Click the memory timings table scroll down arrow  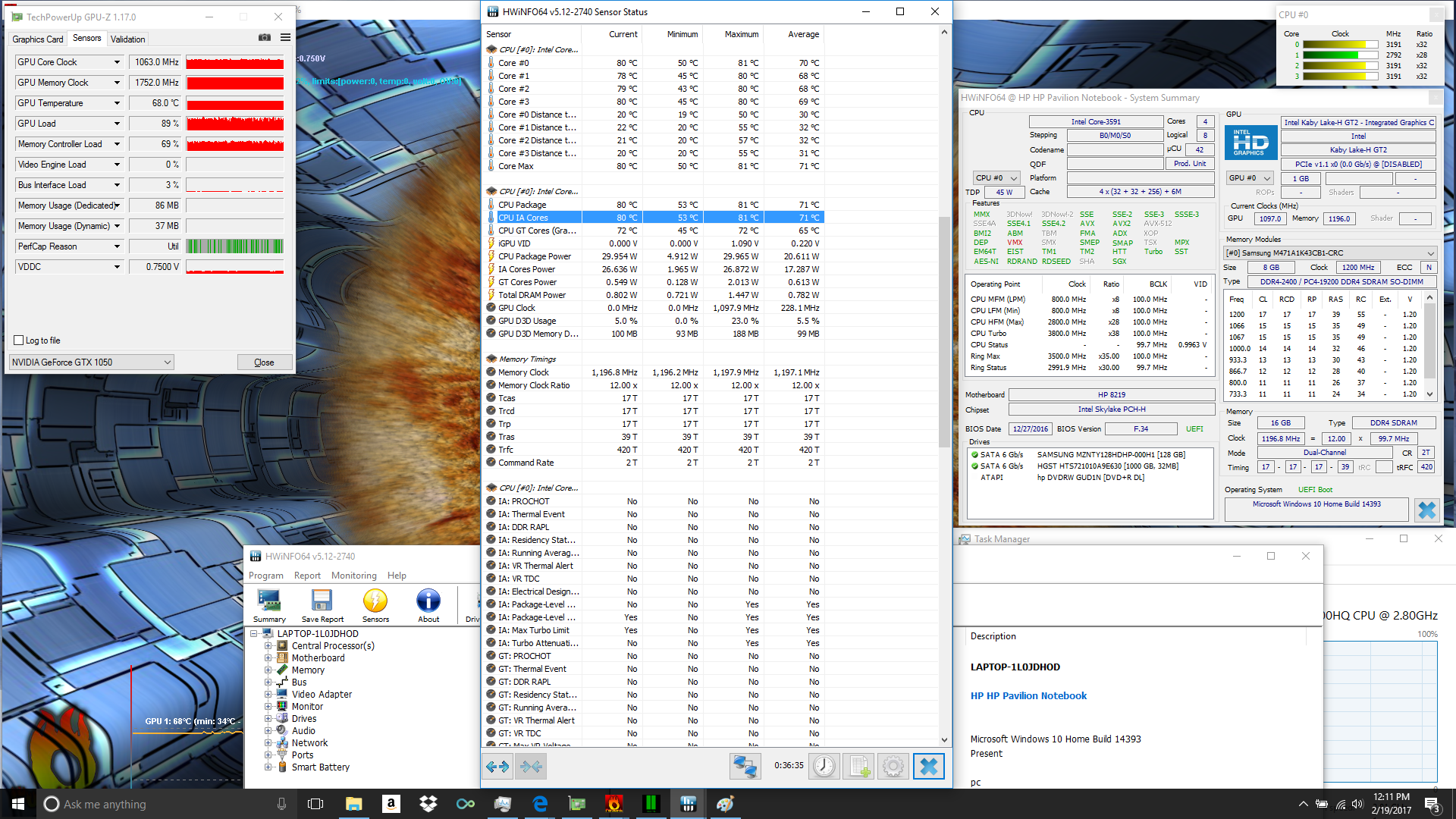point(1430,394)
